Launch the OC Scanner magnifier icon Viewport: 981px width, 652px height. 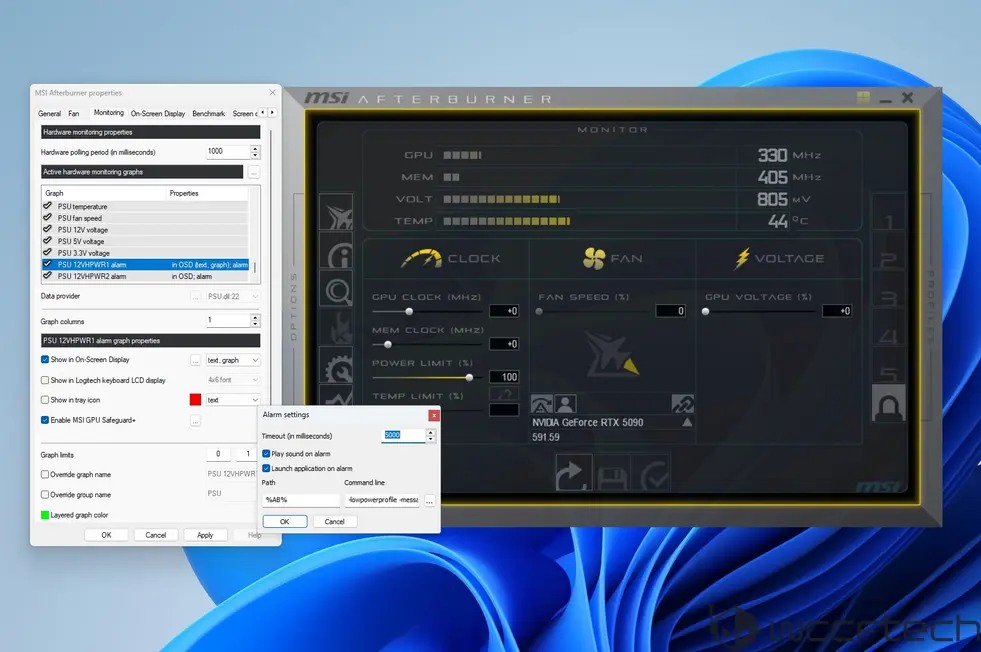[338, 291]
